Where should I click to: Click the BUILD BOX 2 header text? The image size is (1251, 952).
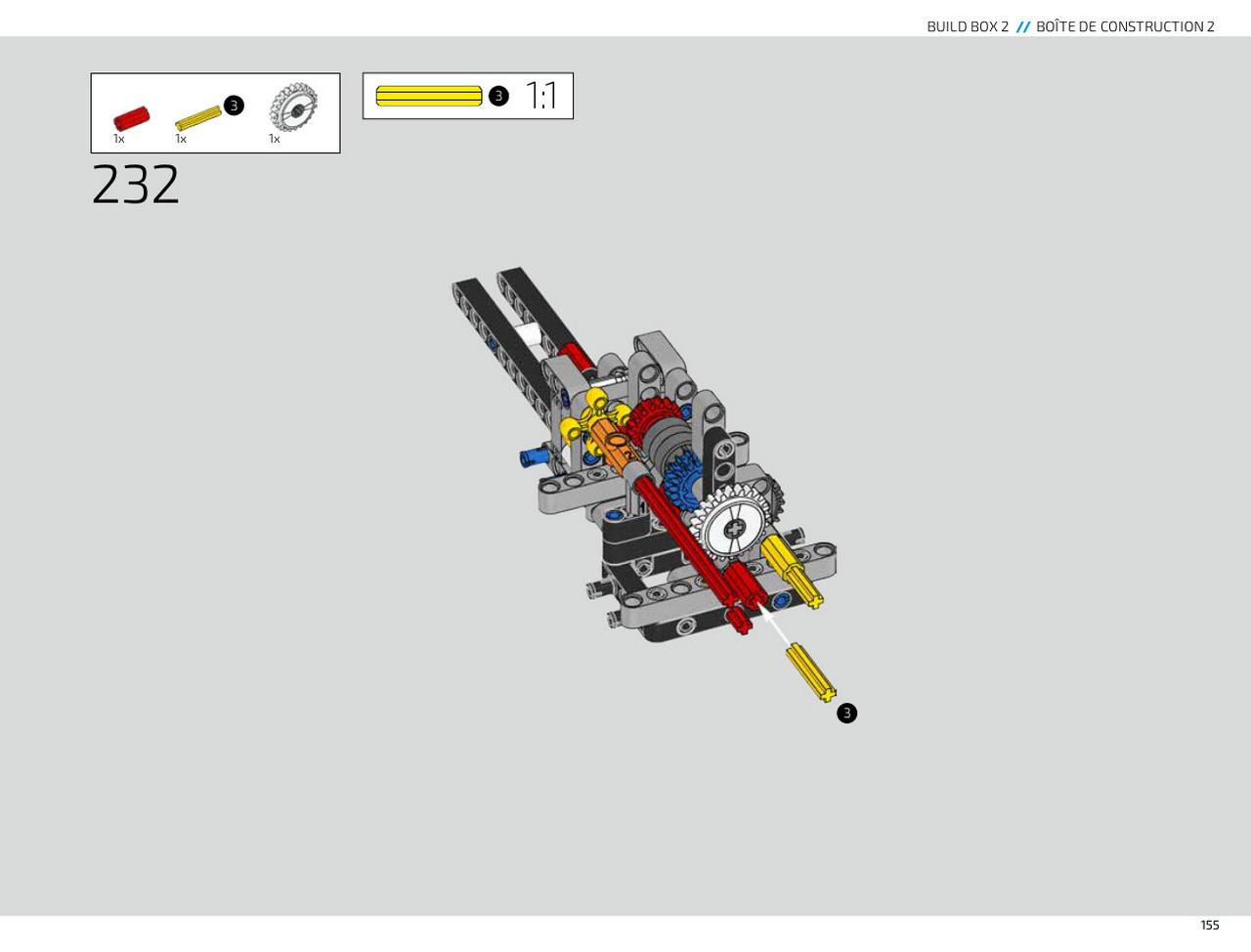[x=968, y=26]
